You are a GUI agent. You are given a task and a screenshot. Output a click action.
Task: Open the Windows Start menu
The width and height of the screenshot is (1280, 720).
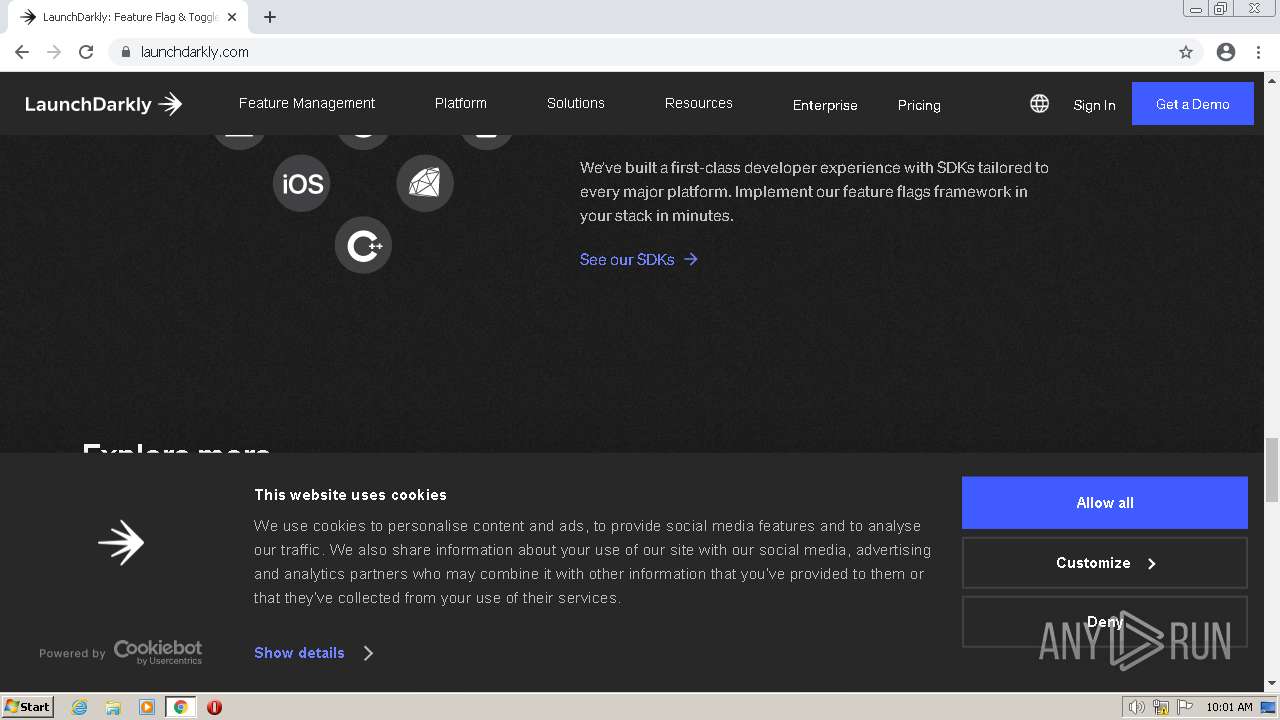coord(27,707)
